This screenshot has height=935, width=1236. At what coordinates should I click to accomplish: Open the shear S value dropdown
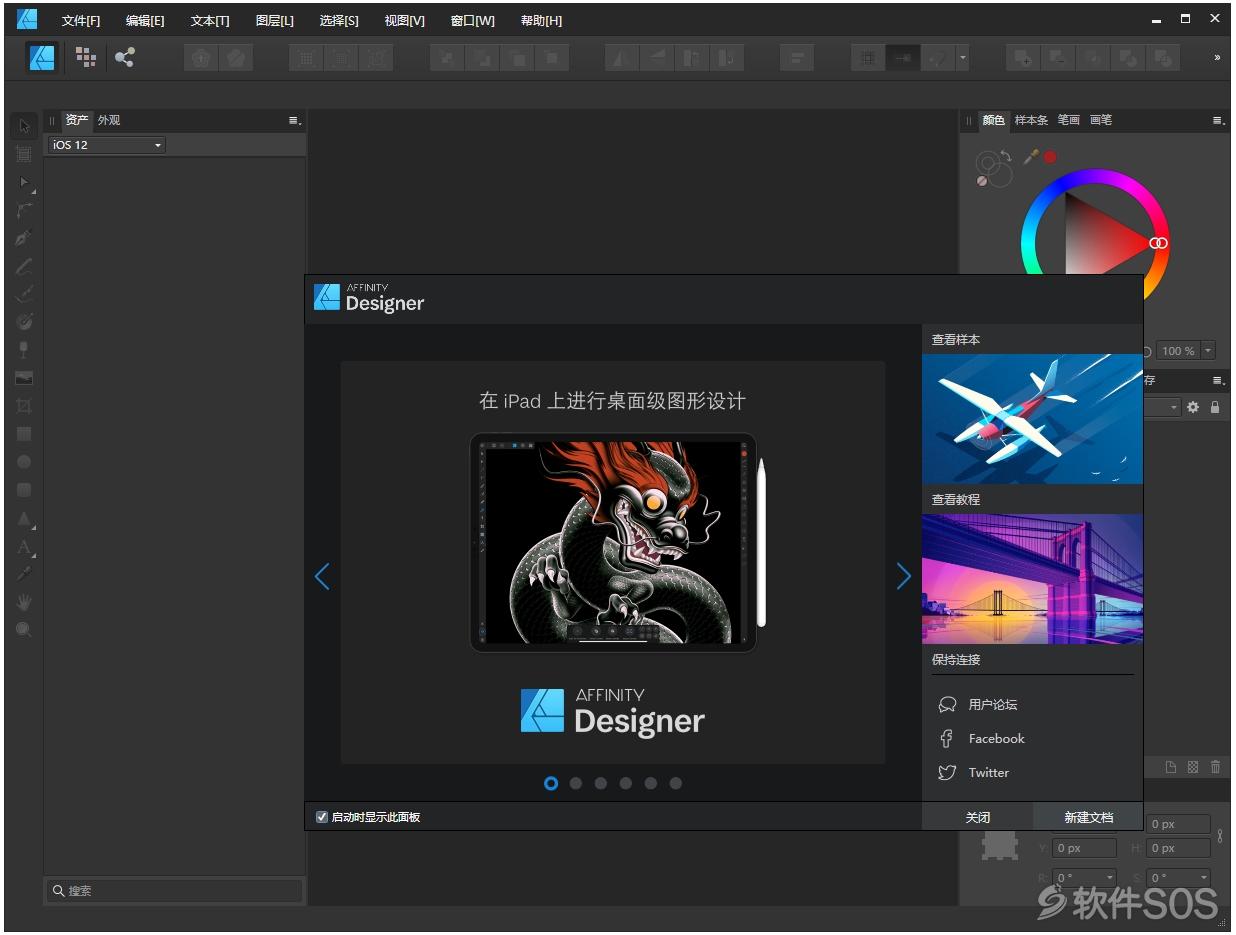(1204, 878)
